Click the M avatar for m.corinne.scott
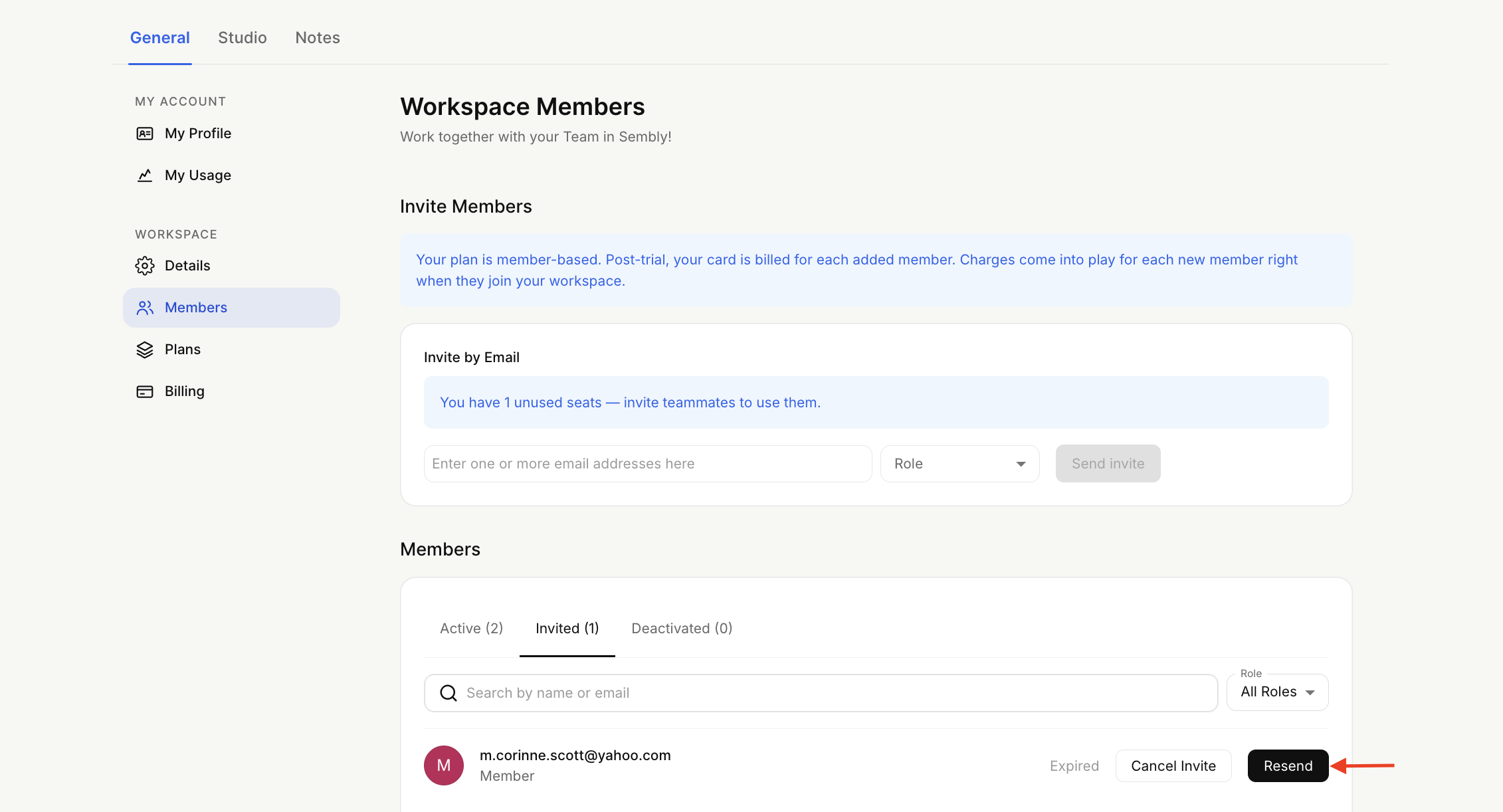1503x812 pixels. click(444, 765)
